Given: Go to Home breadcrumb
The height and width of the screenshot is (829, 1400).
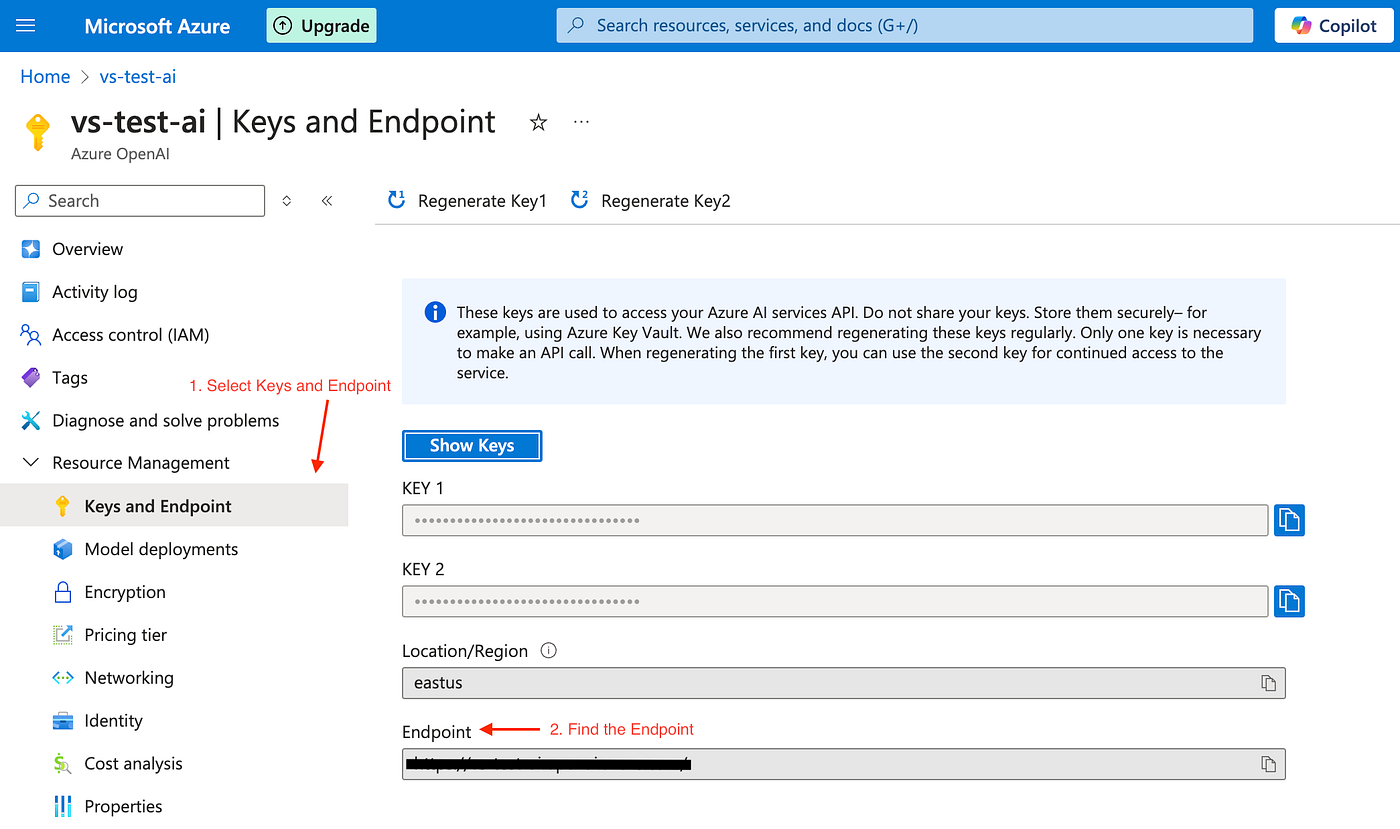Looking at the screenshot, I should click(x=45, y=77).
